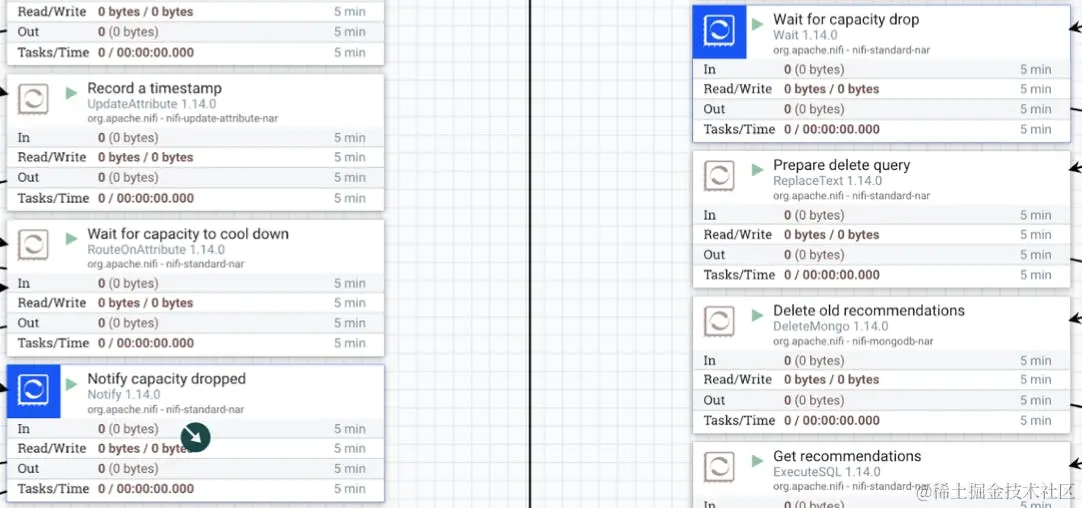Click the 'Notify capacity dropped' processor name
Viewport: 1082px width, 508px height.
pyautogui.click(x=166, y=379)
